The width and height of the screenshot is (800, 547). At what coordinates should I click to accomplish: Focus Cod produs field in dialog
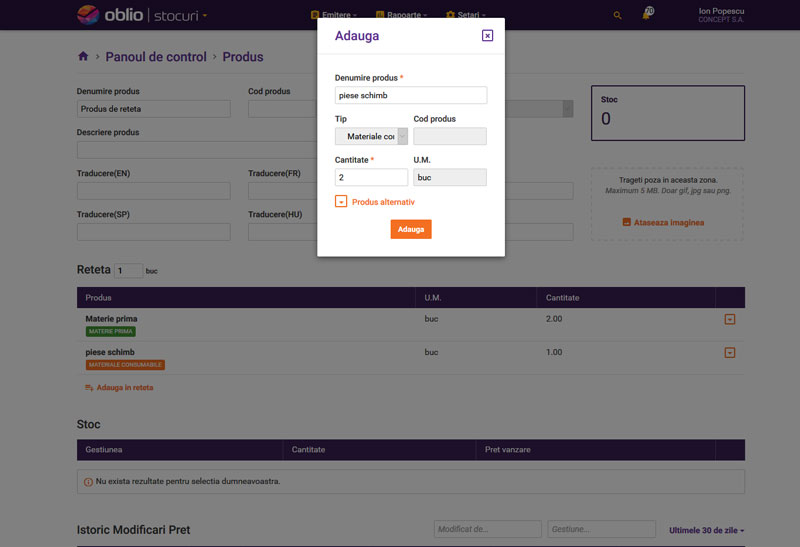(x=449, y=136)
